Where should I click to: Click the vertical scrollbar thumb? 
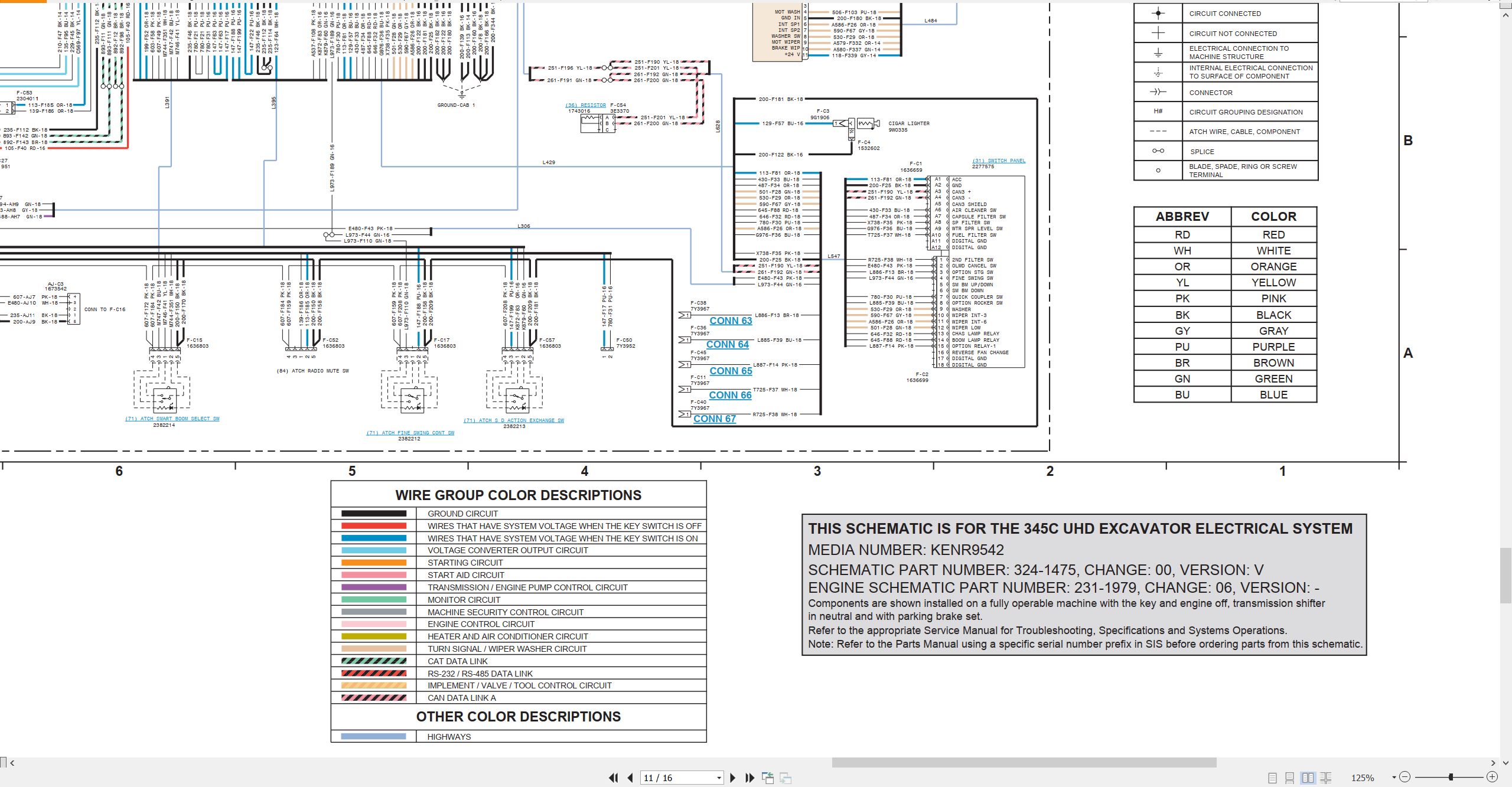pos(1506,575)
